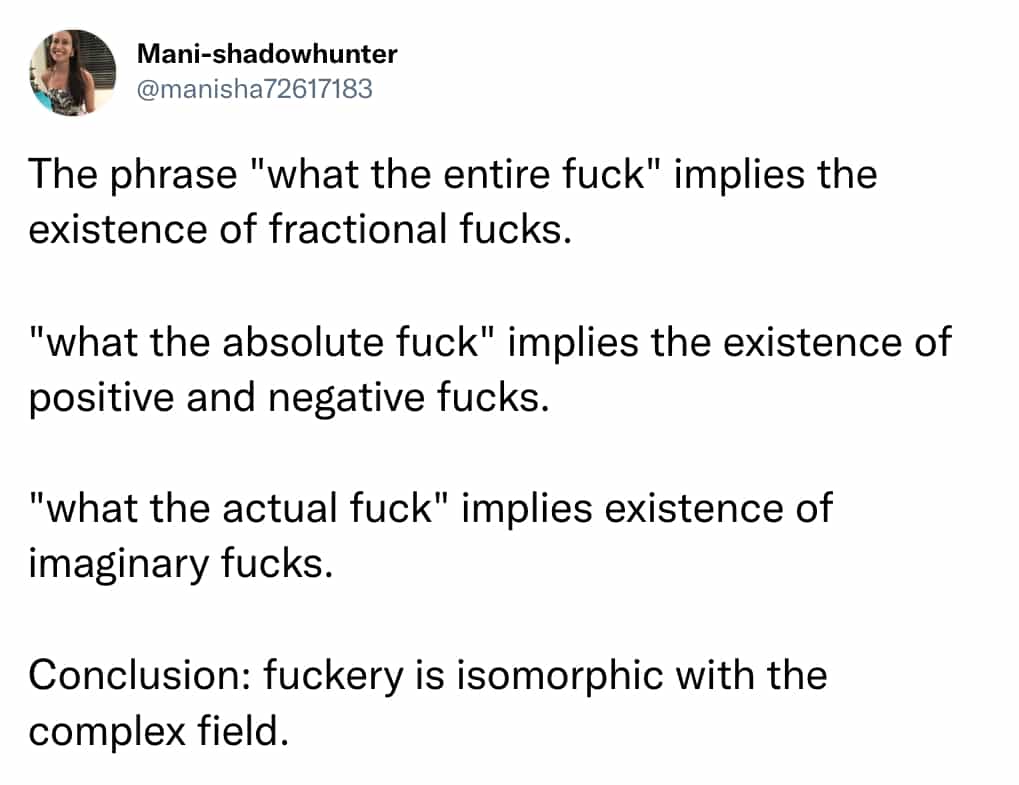The image size is (1019, 785).
Task: Click the final line "complex field."
Action: (x=158, y=730)
